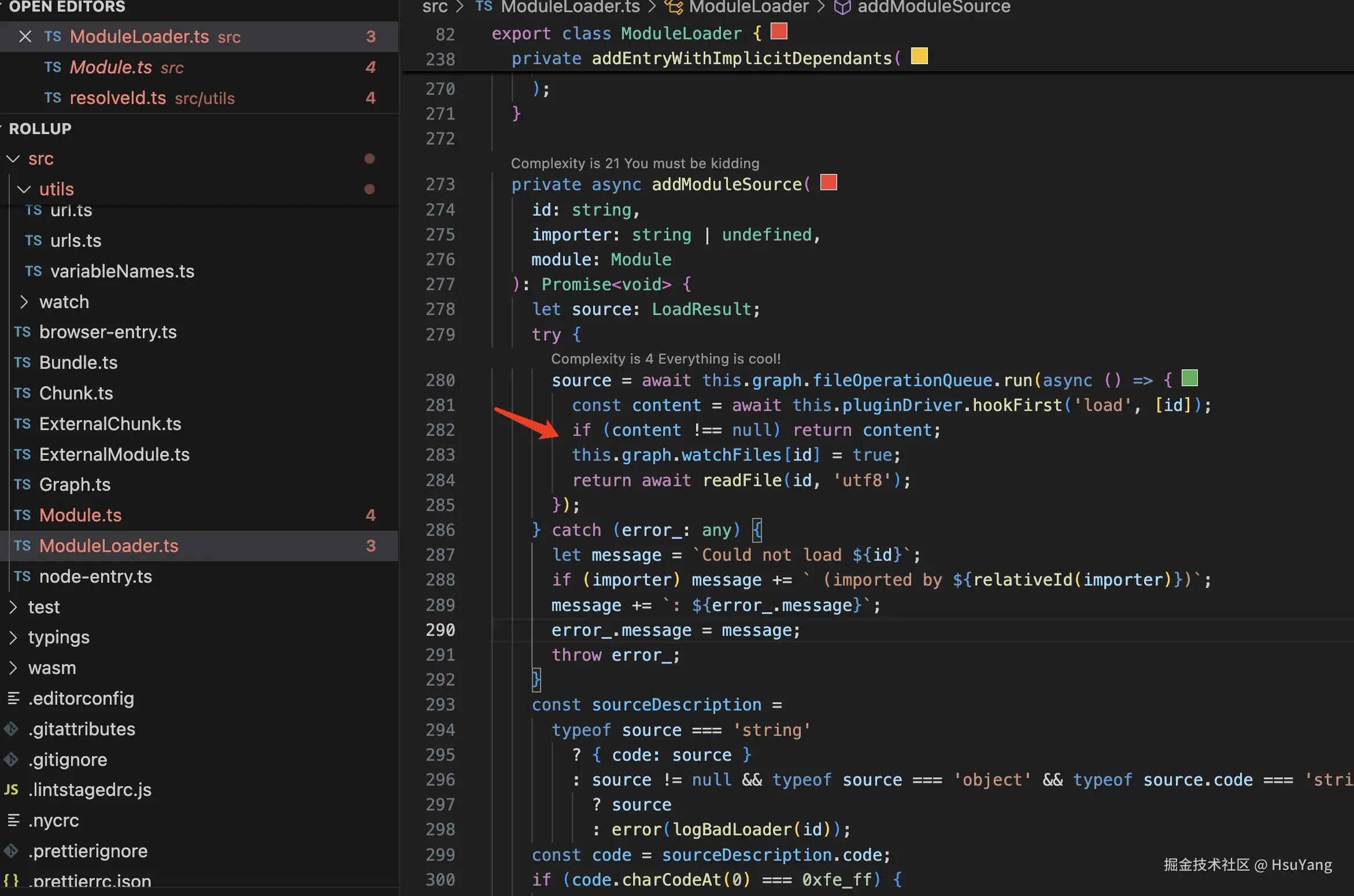1354x896 pixels.
Task: Close the ModuleLoader.ts open editor
Action: click(25, 36)
